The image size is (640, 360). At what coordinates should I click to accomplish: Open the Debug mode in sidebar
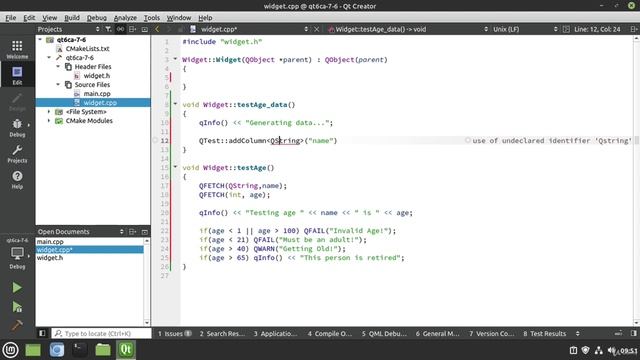coord(17,128)
